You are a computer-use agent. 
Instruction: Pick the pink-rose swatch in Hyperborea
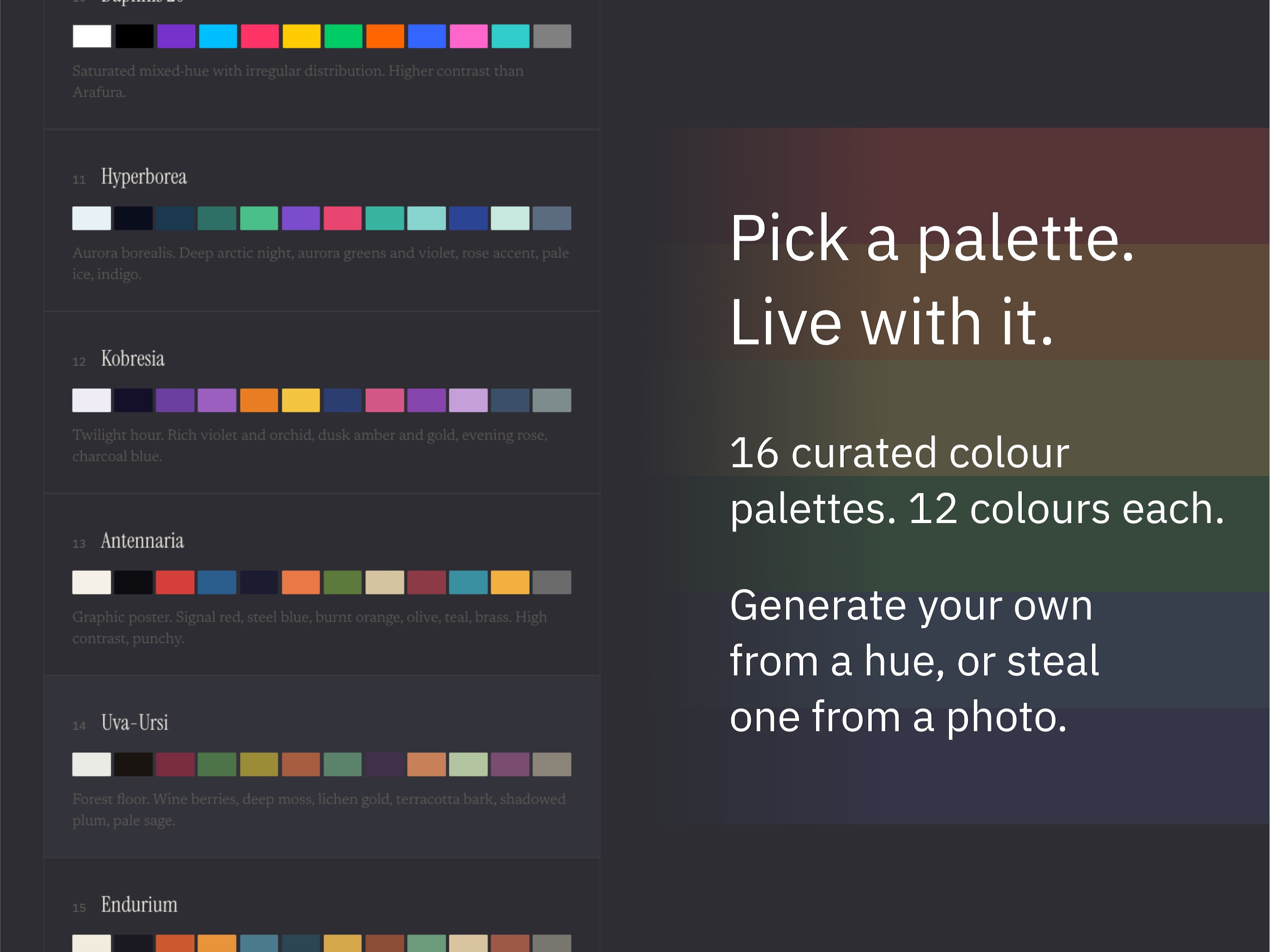click(343, 219)
